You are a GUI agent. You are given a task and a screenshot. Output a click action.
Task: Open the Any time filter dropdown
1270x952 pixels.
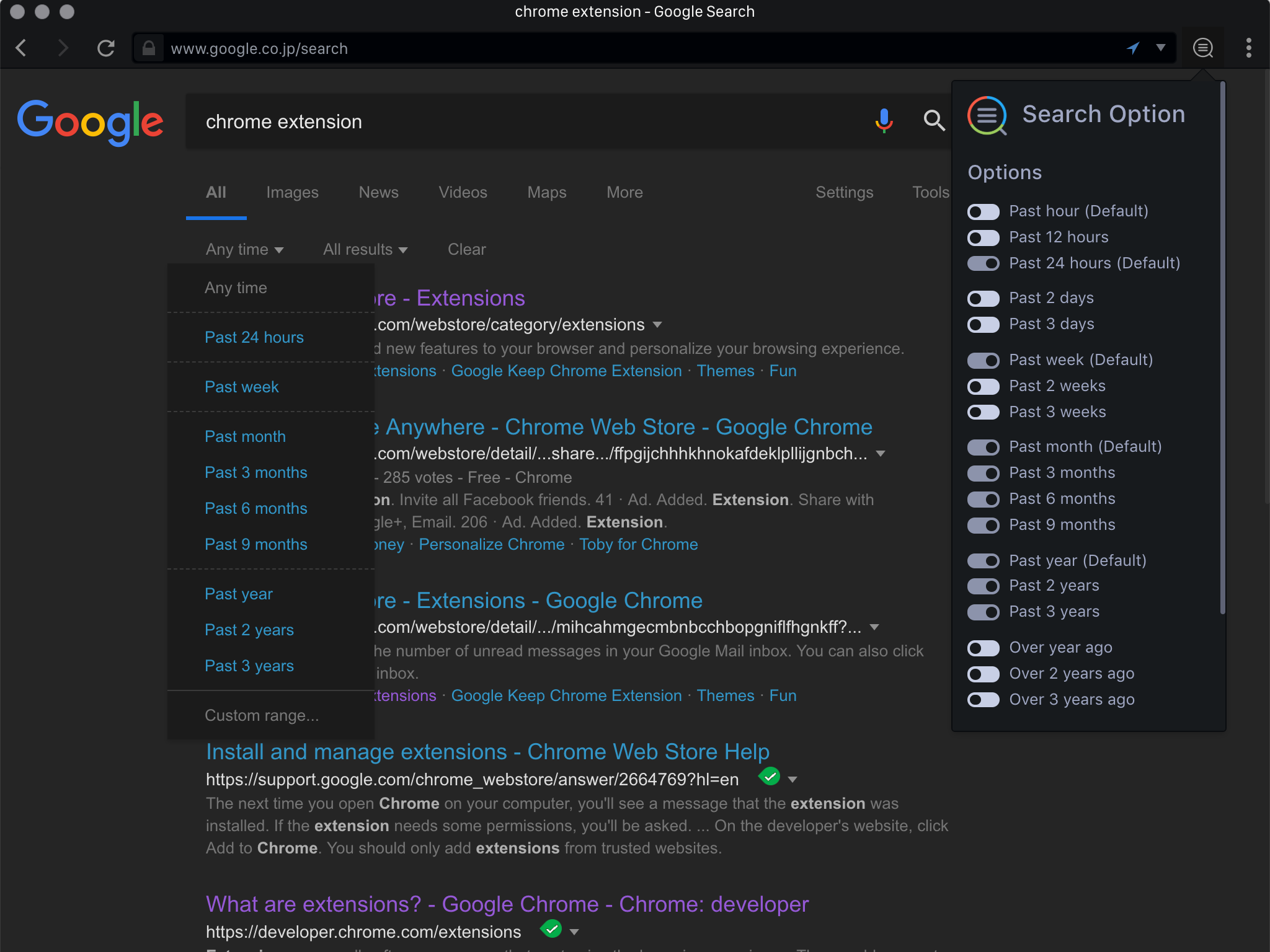(x=244, y=249)
